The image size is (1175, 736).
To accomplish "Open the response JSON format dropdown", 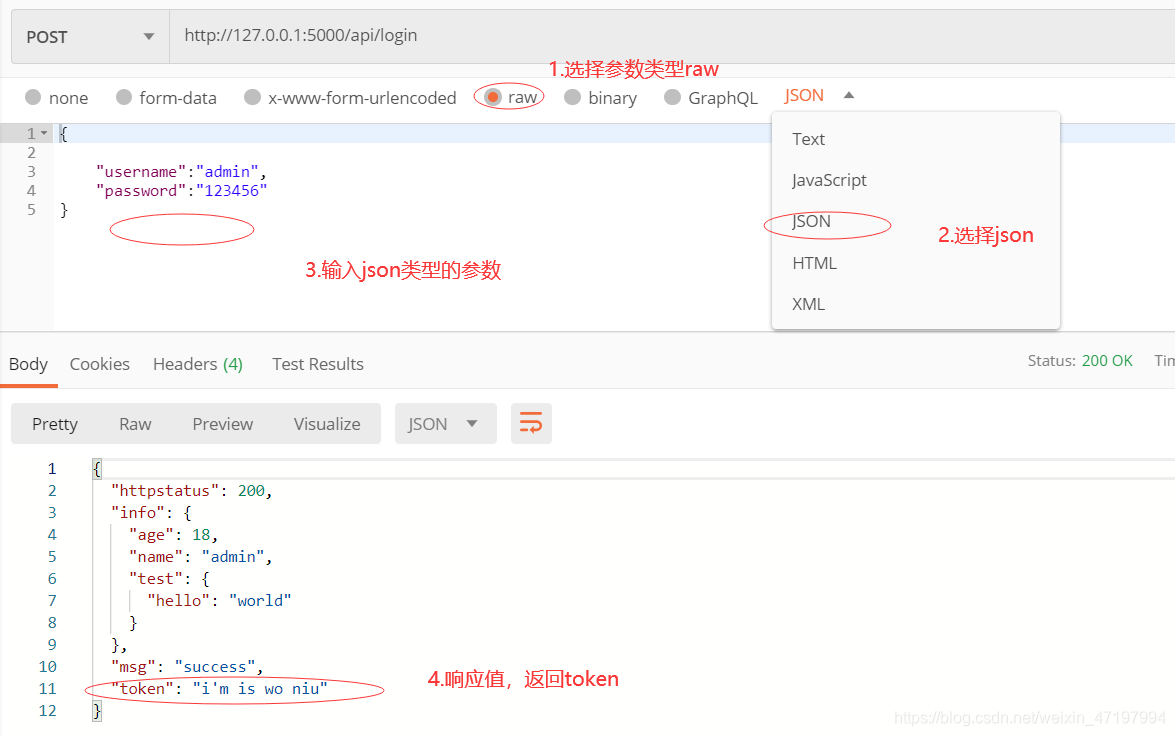I will pos(446,423).
